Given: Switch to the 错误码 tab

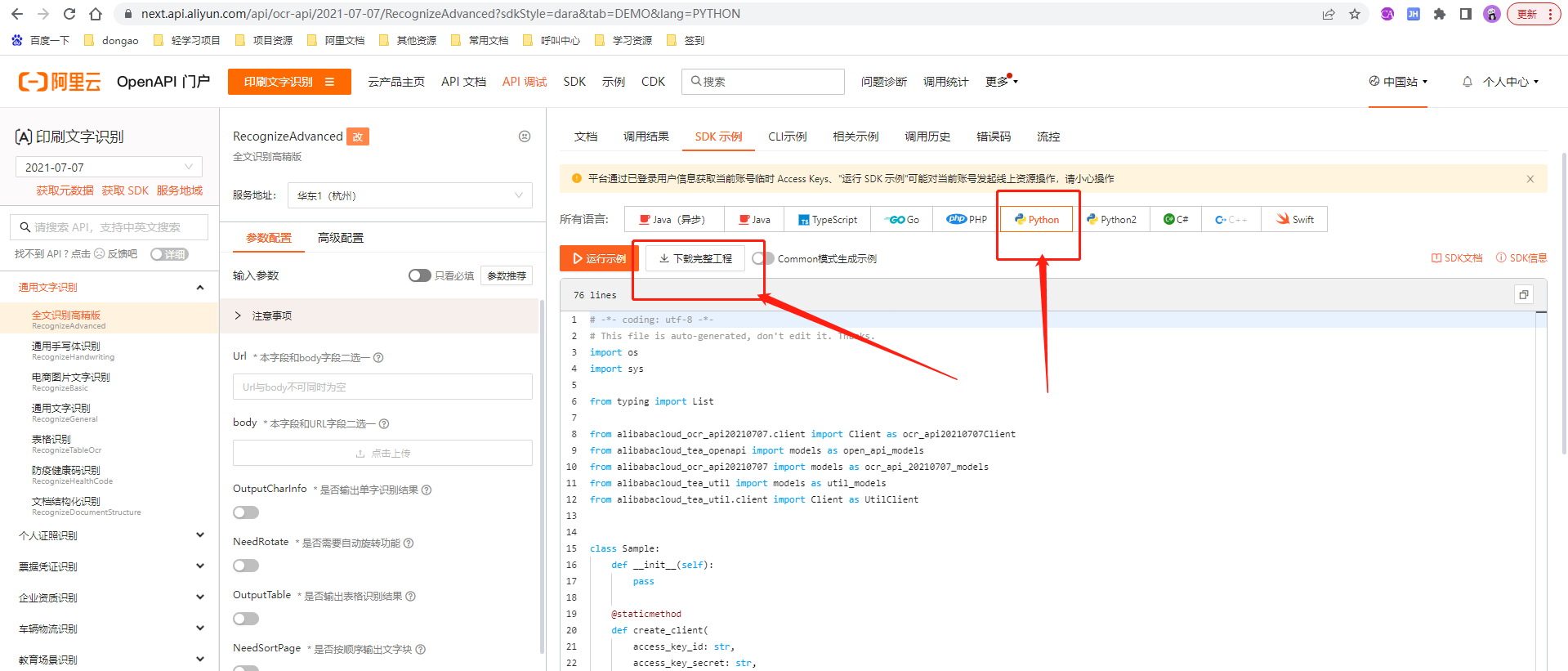Looking at the screenshot, I should (x=994, y=136).
